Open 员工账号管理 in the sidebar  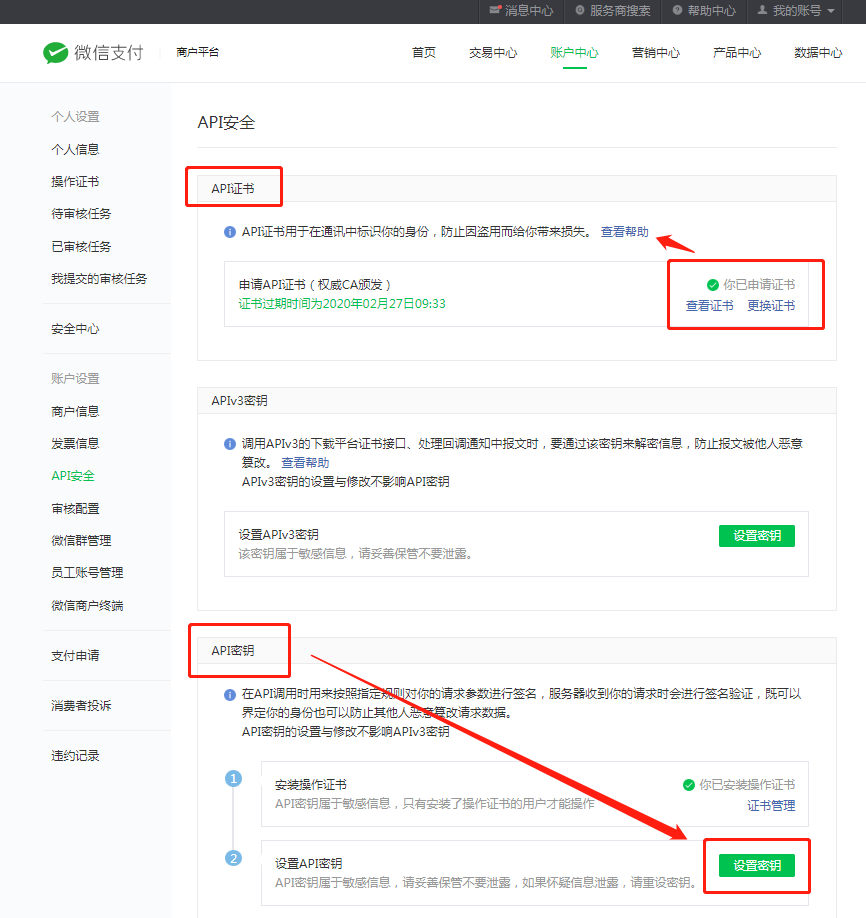click(x=87, y=573)
